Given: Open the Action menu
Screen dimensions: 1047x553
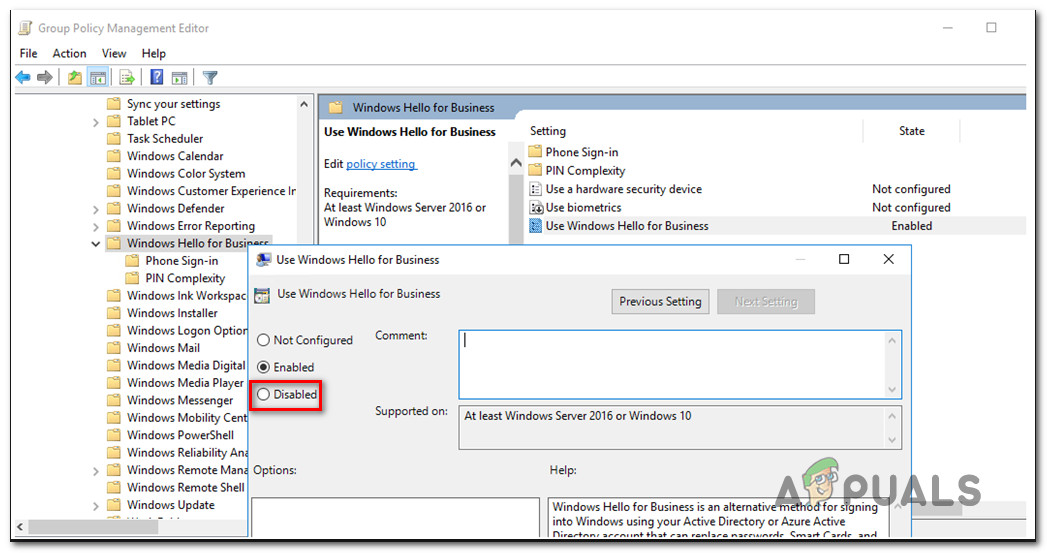Looking at the screenshot, I should click(69, 53).
